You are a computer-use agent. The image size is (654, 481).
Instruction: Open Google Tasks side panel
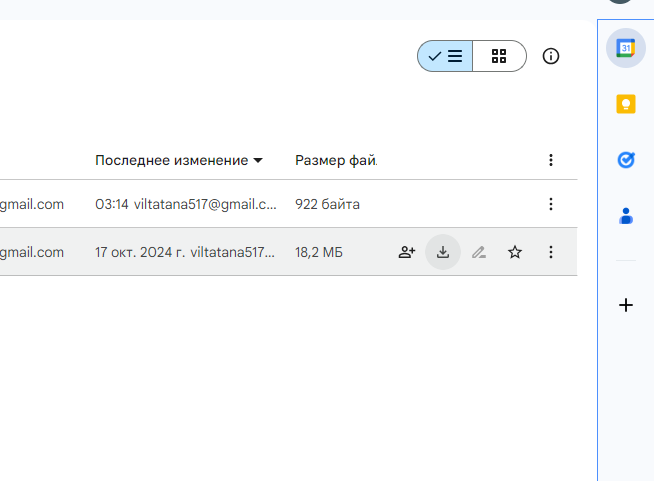pos(626,160)
